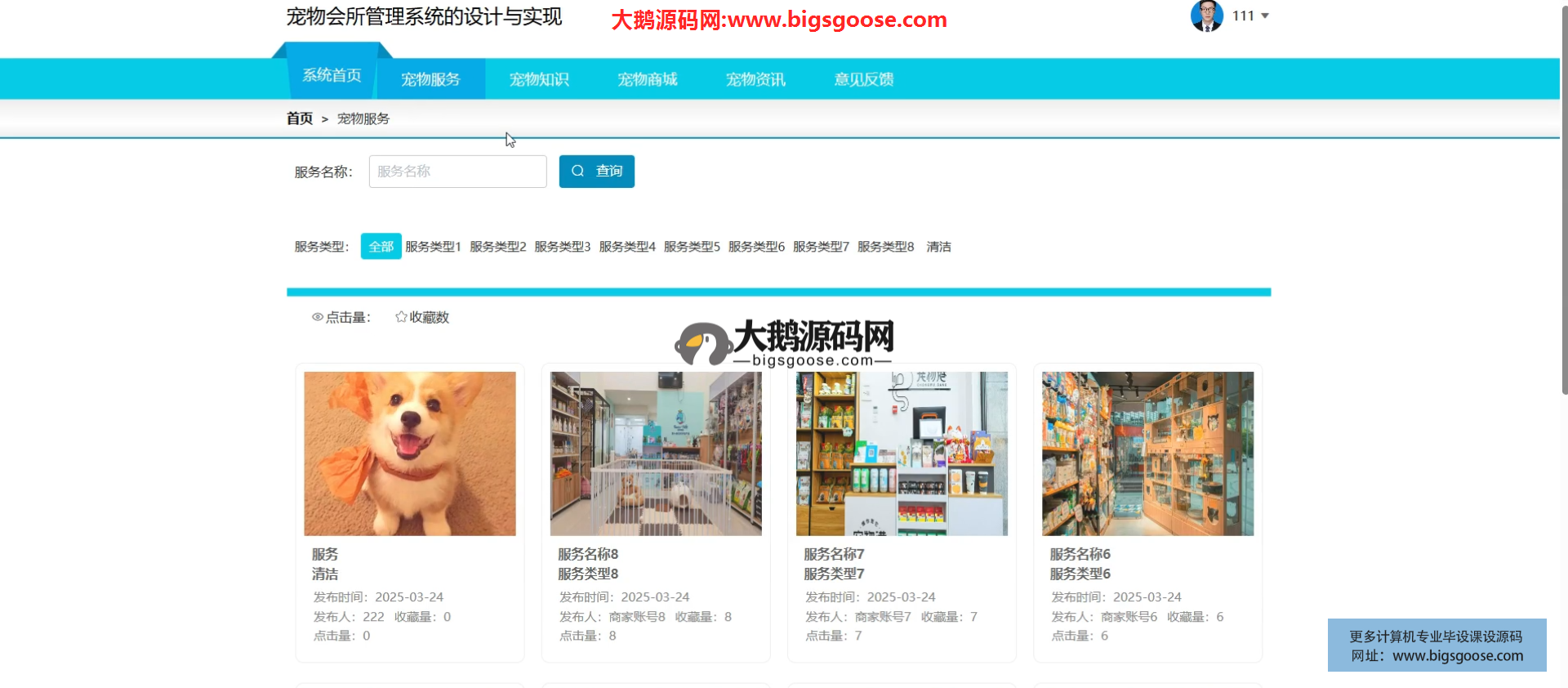Click the 服务类型7 label on card
1568x688 pixels.
(834, 574)
